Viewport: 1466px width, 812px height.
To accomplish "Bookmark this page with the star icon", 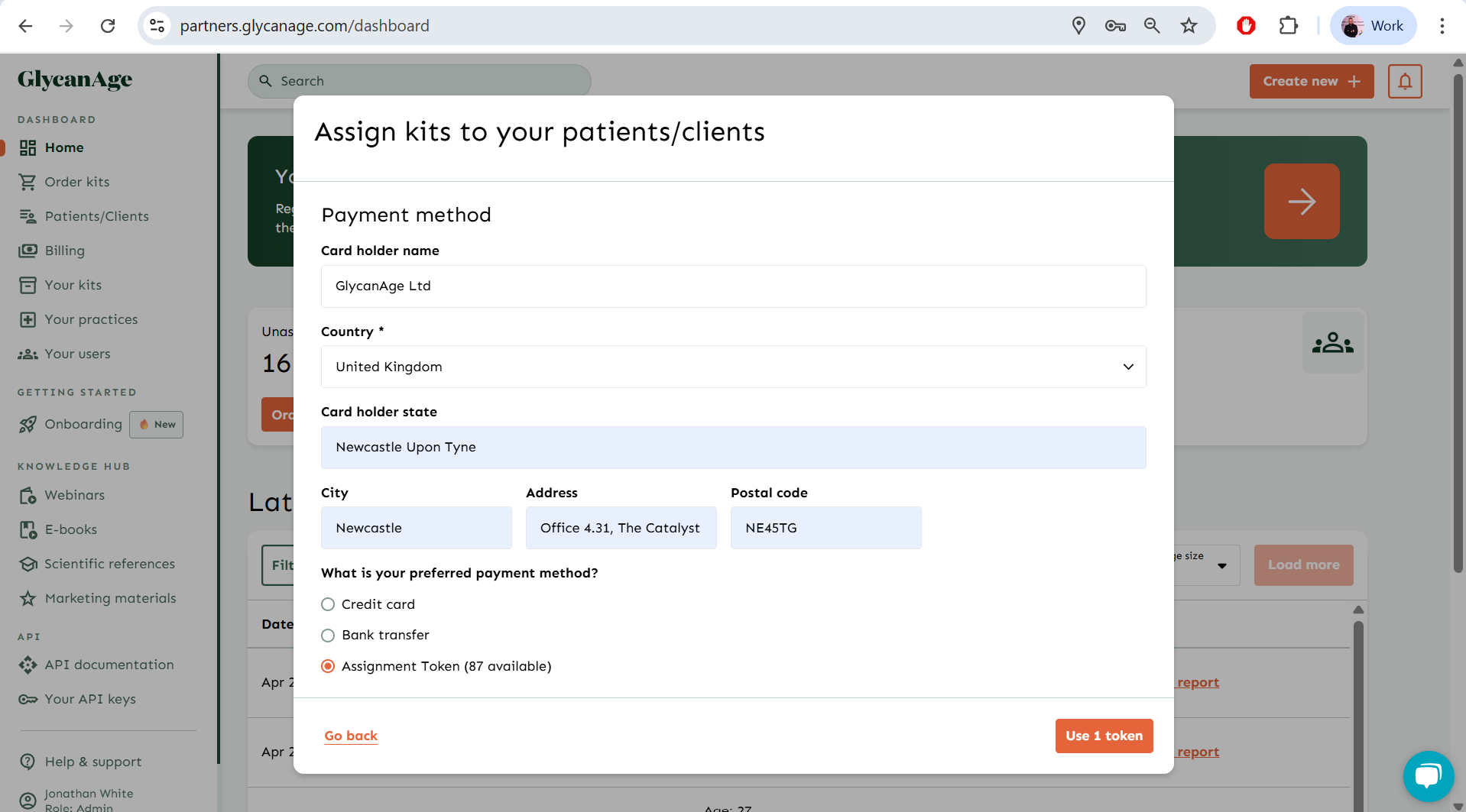I will 1189,26.
